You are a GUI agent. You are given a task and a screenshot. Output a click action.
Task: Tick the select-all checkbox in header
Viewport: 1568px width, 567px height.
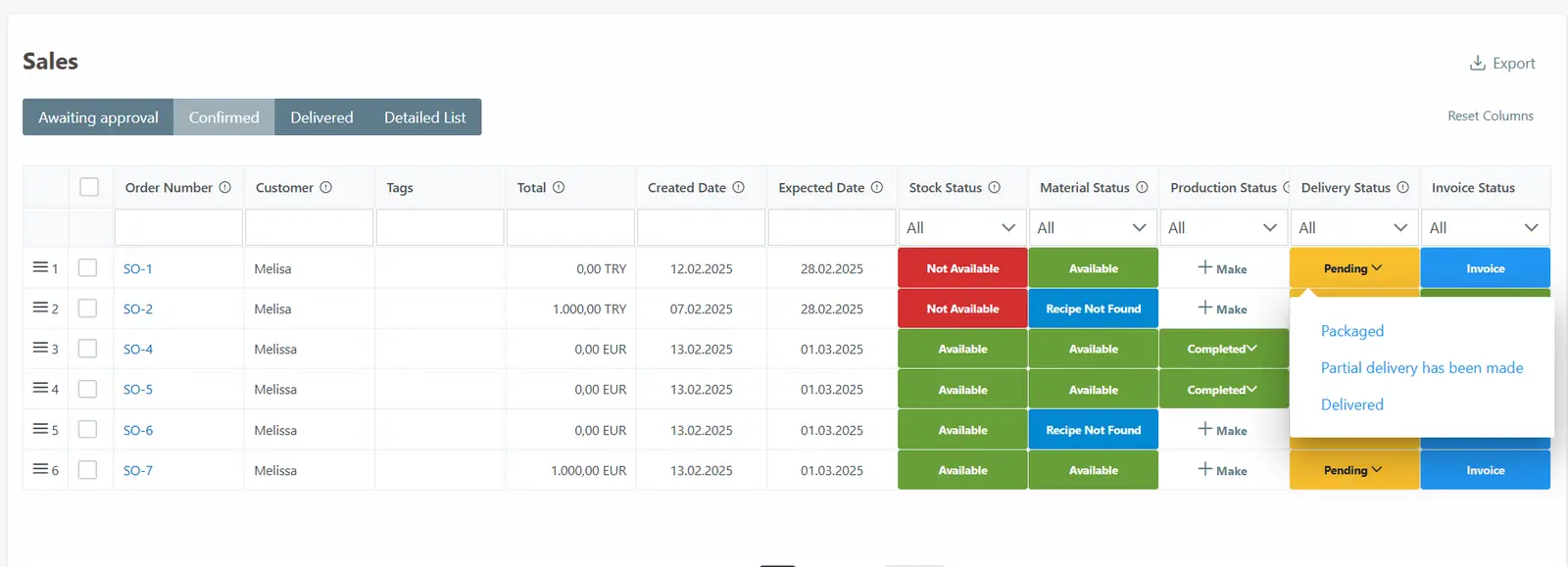pos(89,187)
